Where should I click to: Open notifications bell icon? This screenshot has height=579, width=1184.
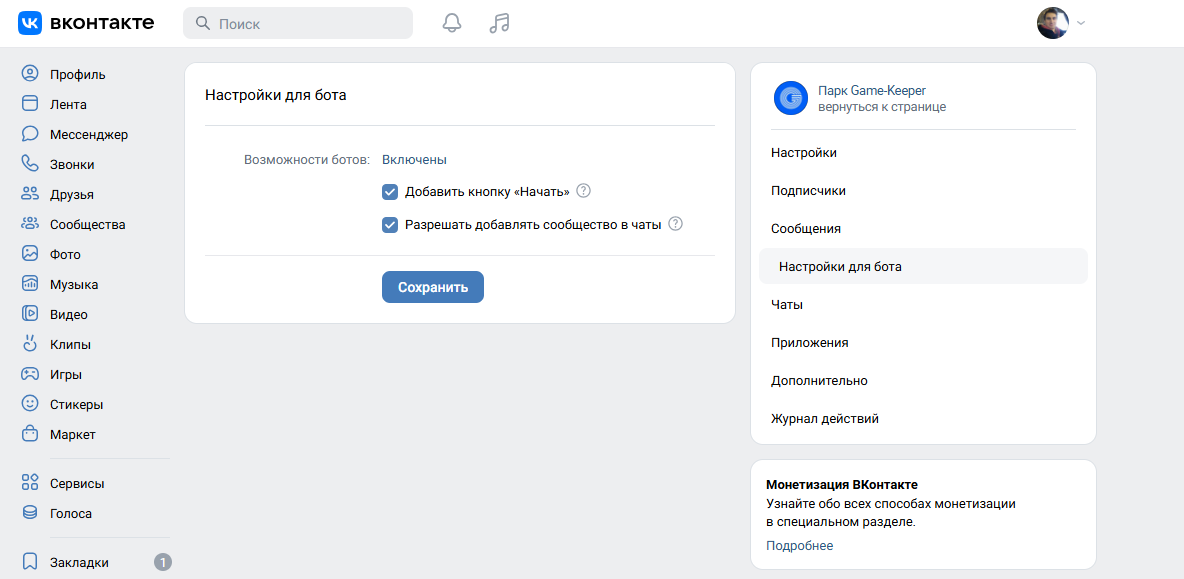coord(452,23)
